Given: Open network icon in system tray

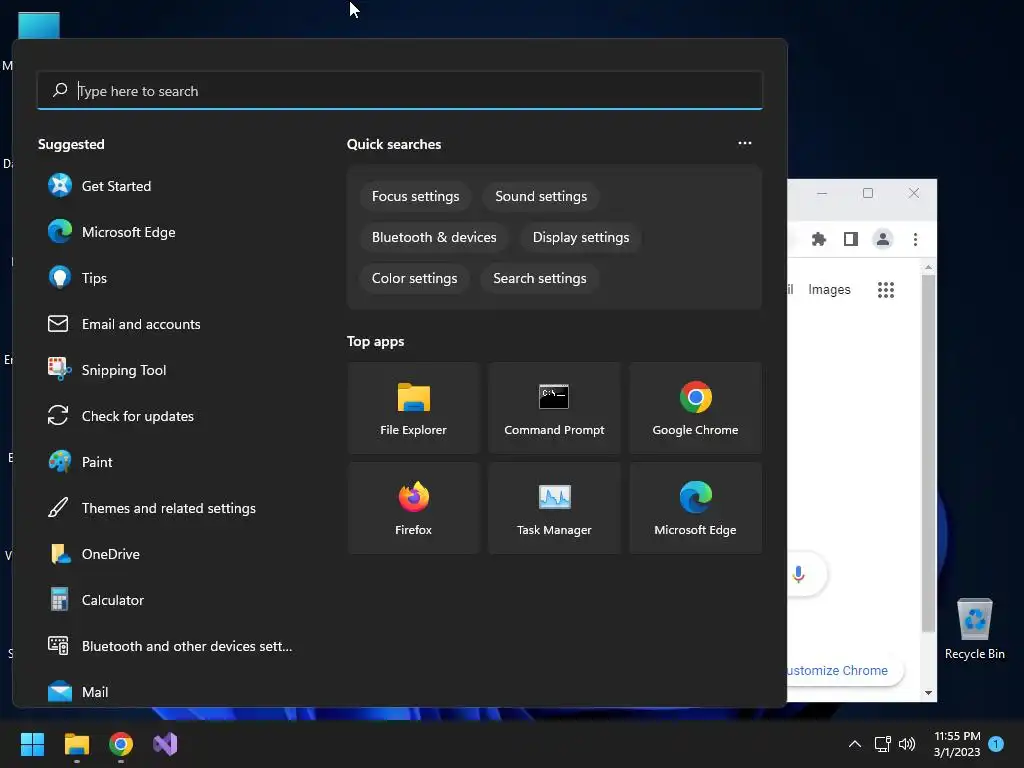Looking at the screenshot, I should point(882,744).
